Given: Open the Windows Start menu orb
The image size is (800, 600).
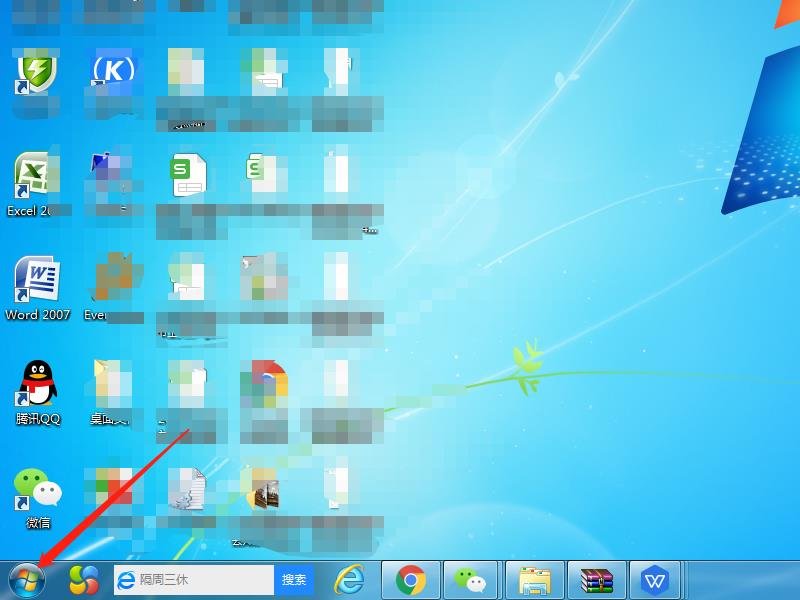Looking at the screenshot, I should tap(27, 579).
